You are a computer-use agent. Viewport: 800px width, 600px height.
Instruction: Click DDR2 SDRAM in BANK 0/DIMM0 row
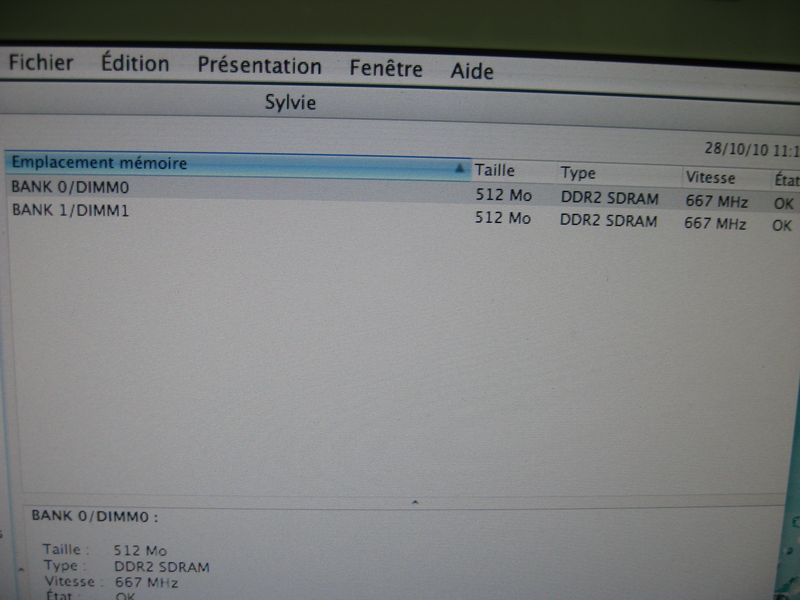tap(610, 198)
